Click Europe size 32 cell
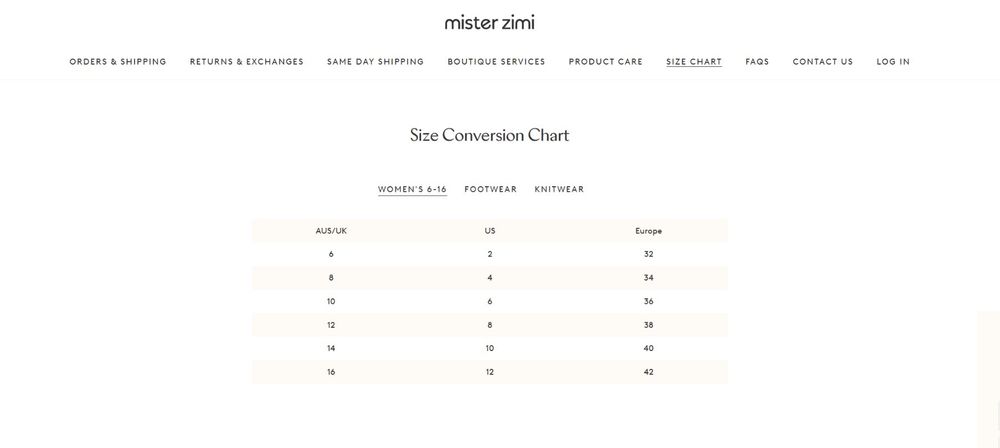 [649, 254]
